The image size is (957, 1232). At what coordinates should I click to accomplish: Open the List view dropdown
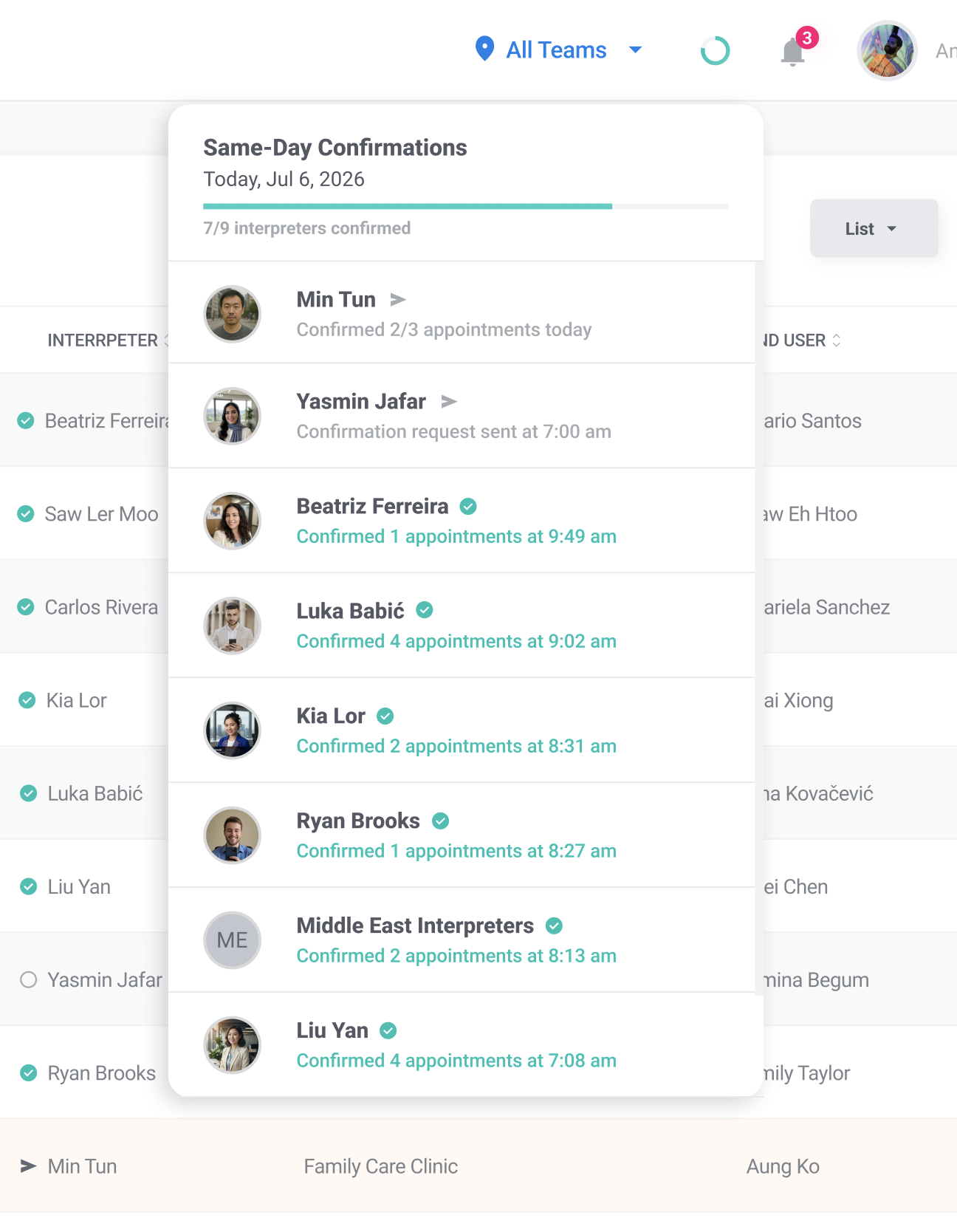point(874,228)
